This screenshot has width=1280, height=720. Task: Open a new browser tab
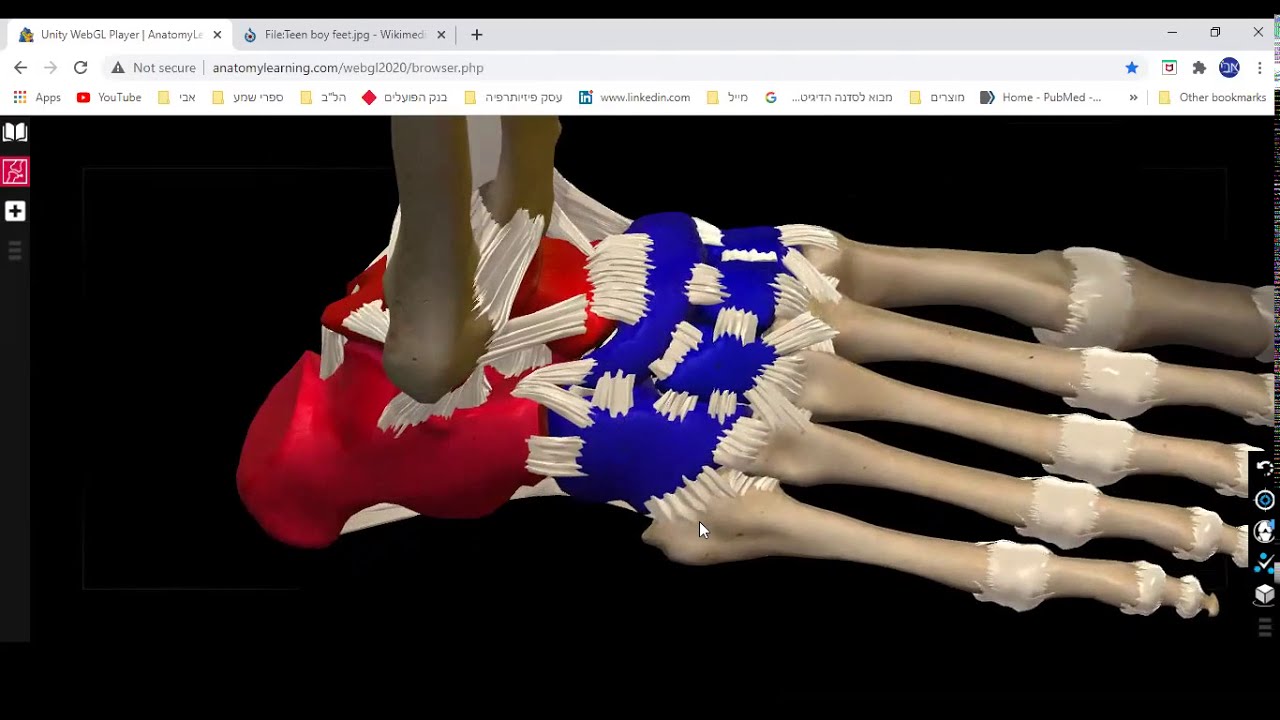(x=477, y=35)
